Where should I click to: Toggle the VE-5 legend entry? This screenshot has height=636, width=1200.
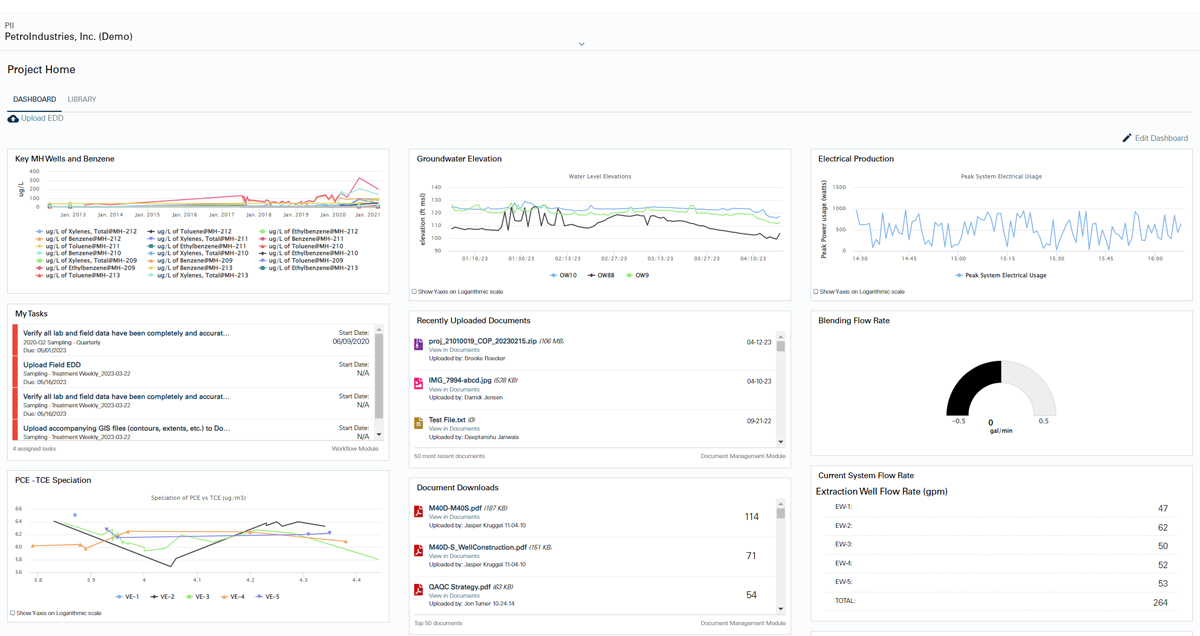coord(267,597)
